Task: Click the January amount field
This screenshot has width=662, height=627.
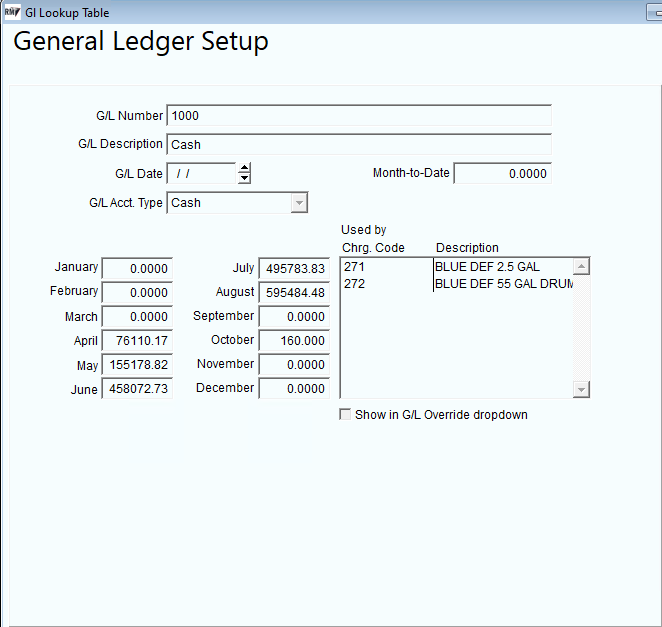Action: pyautogui.click(x=137, y=268)
